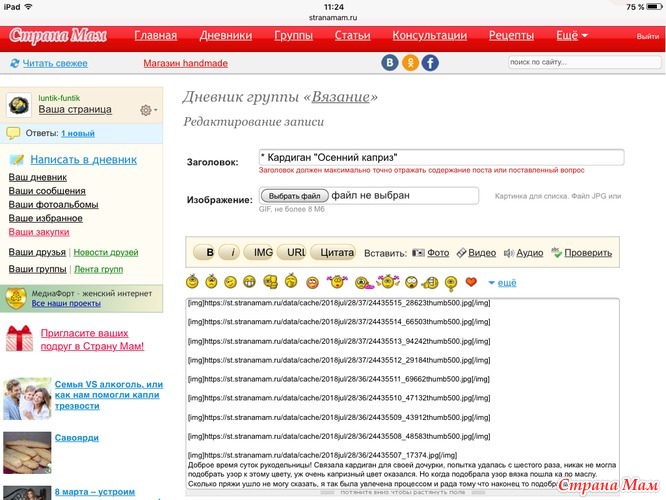Click the Facebook social icon

point(430,63)
